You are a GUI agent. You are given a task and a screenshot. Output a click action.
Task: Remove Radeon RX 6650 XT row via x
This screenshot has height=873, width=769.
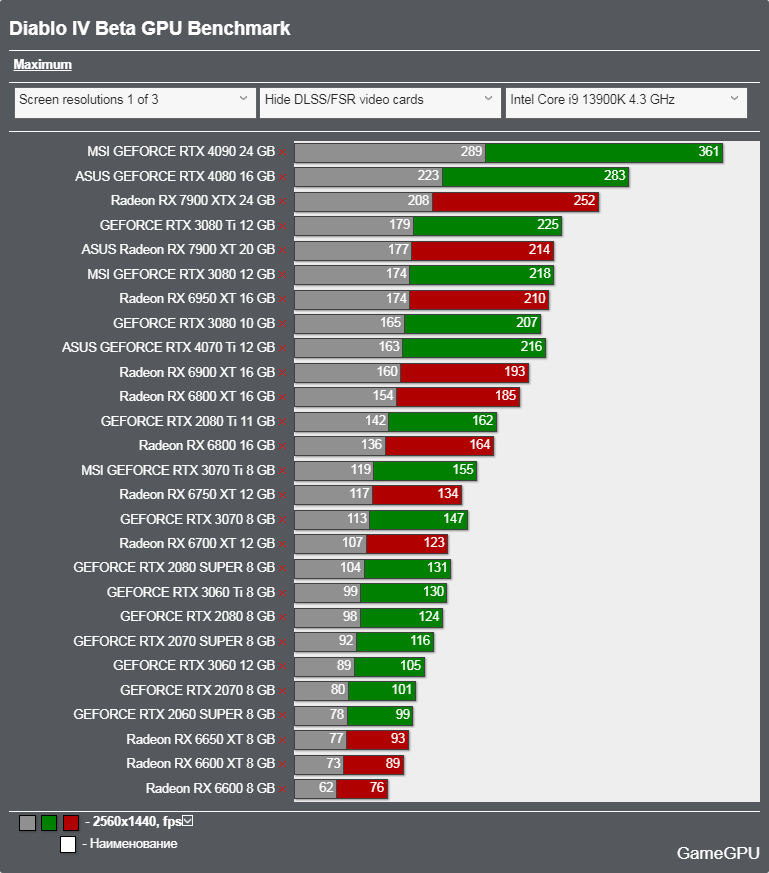point(283,740)
